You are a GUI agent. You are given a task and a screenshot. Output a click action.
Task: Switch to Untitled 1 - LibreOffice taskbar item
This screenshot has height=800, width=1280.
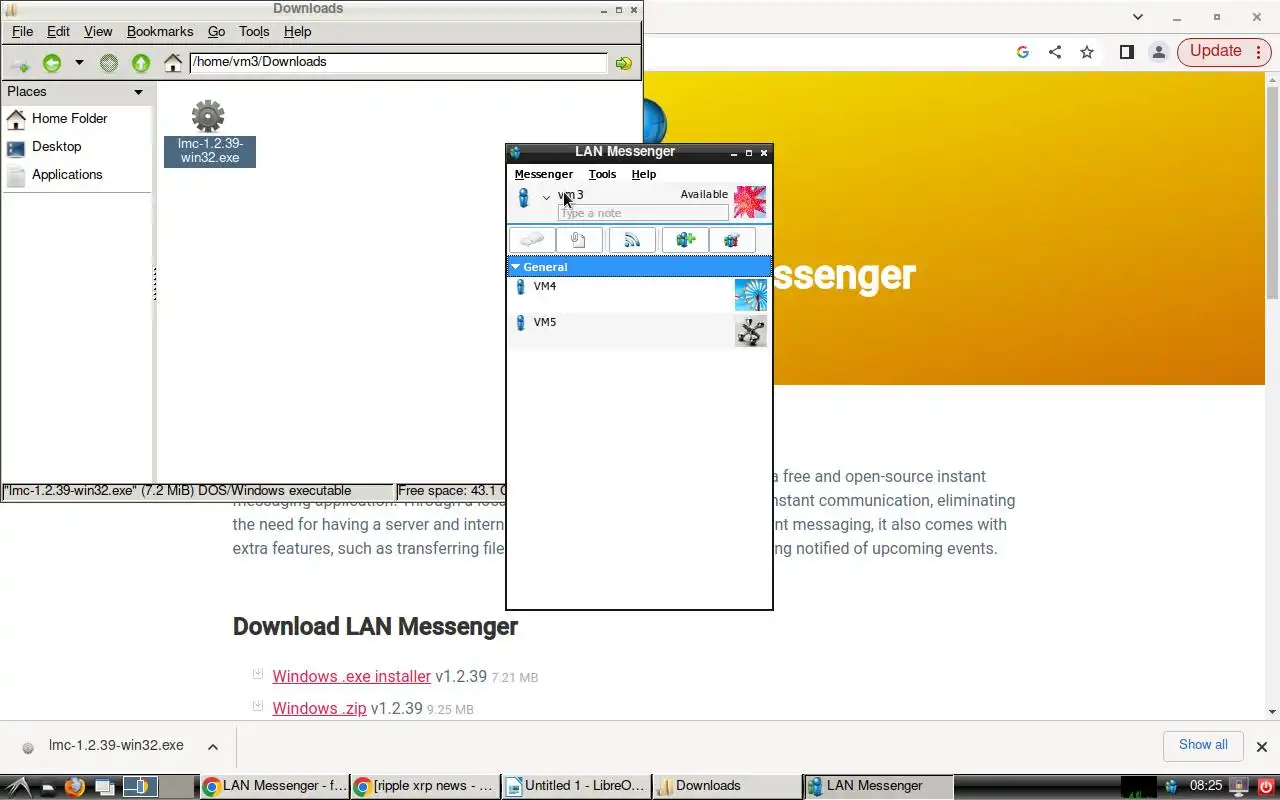click(576, 786)
